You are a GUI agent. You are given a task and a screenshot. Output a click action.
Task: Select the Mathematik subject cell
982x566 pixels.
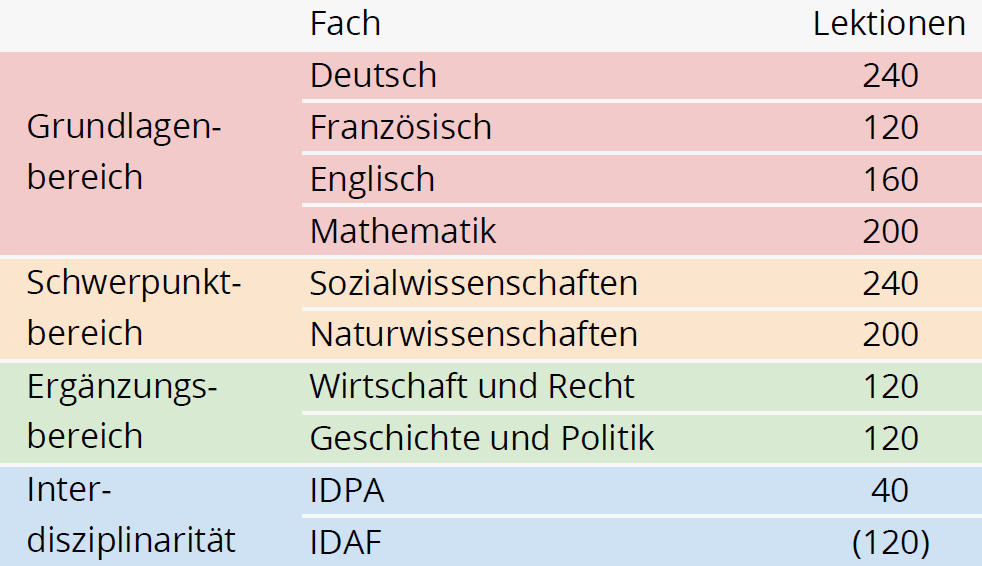[x=403, y=231]
